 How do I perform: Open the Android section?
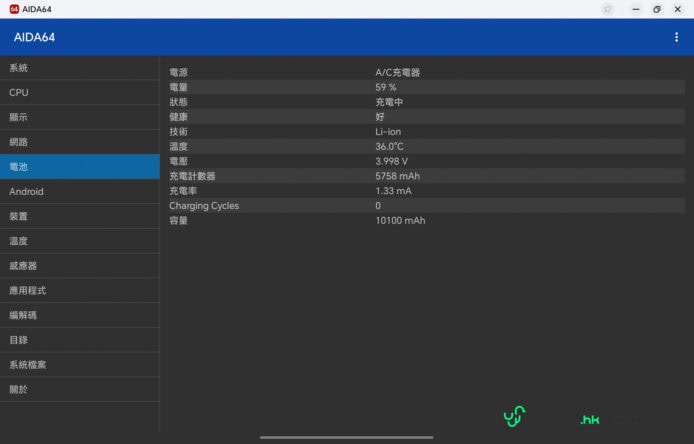(80, 192)
